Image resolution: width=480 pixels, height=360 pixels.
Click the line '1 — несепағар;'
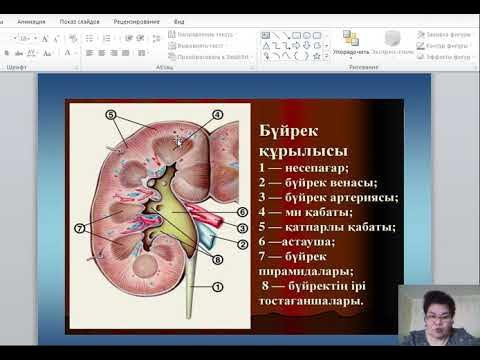point(304,168)
